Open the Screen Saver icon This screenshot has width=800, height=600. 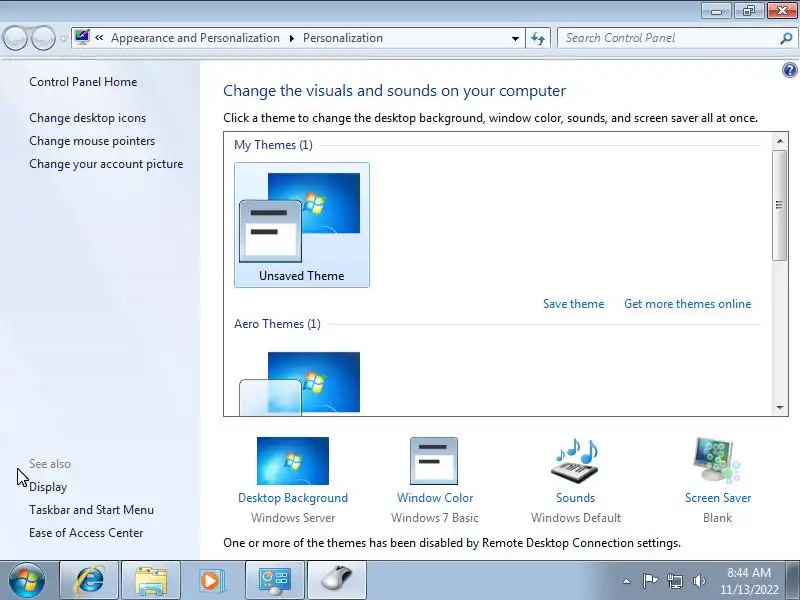pos(717,460)
